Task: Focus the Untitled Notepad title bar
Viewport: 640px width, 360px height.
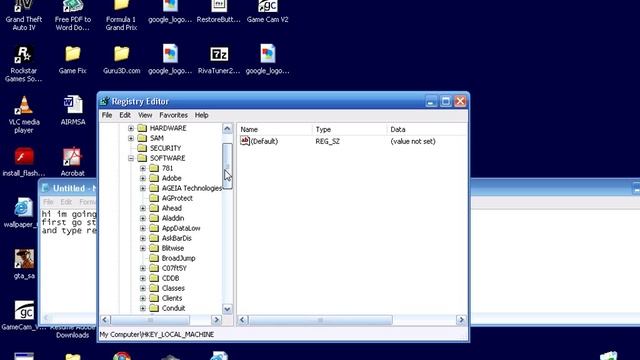Action: 69,188
